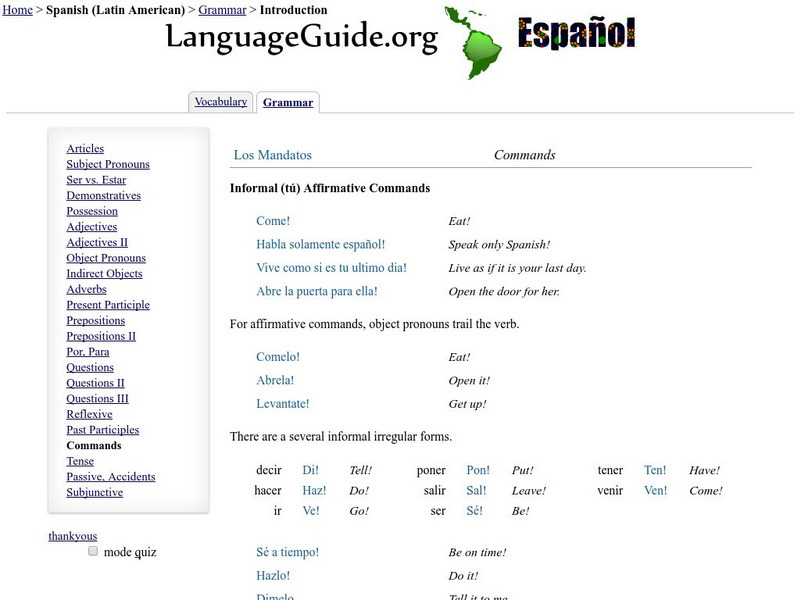Open the Grammar breadcrumb link
This screenshot has height=600, width=794.
[x=222, y=10]
